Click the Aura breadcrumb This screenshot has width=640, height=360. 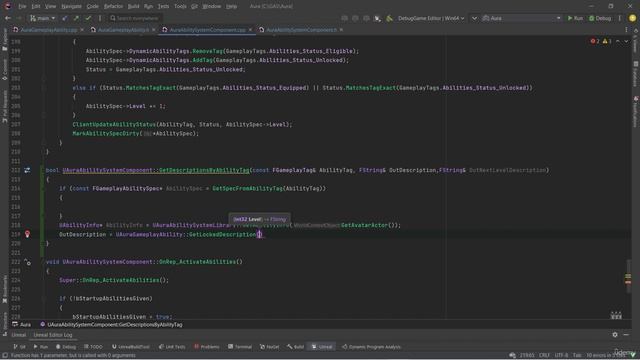click(x=22, y=324)
